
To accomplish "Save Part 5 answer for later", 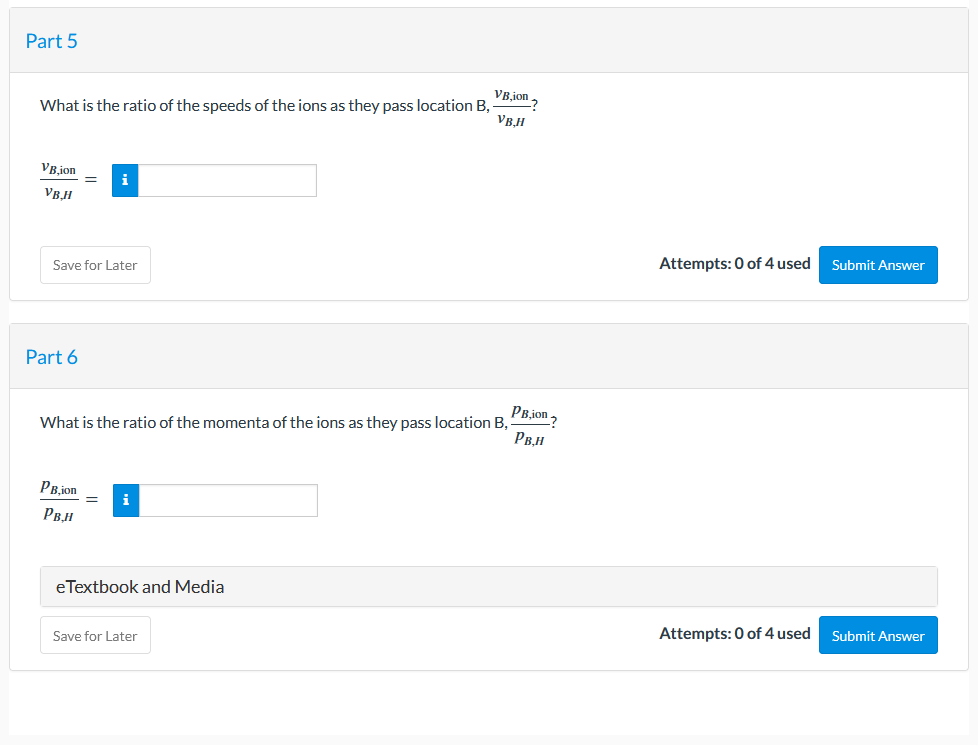I will pos(95,264).
